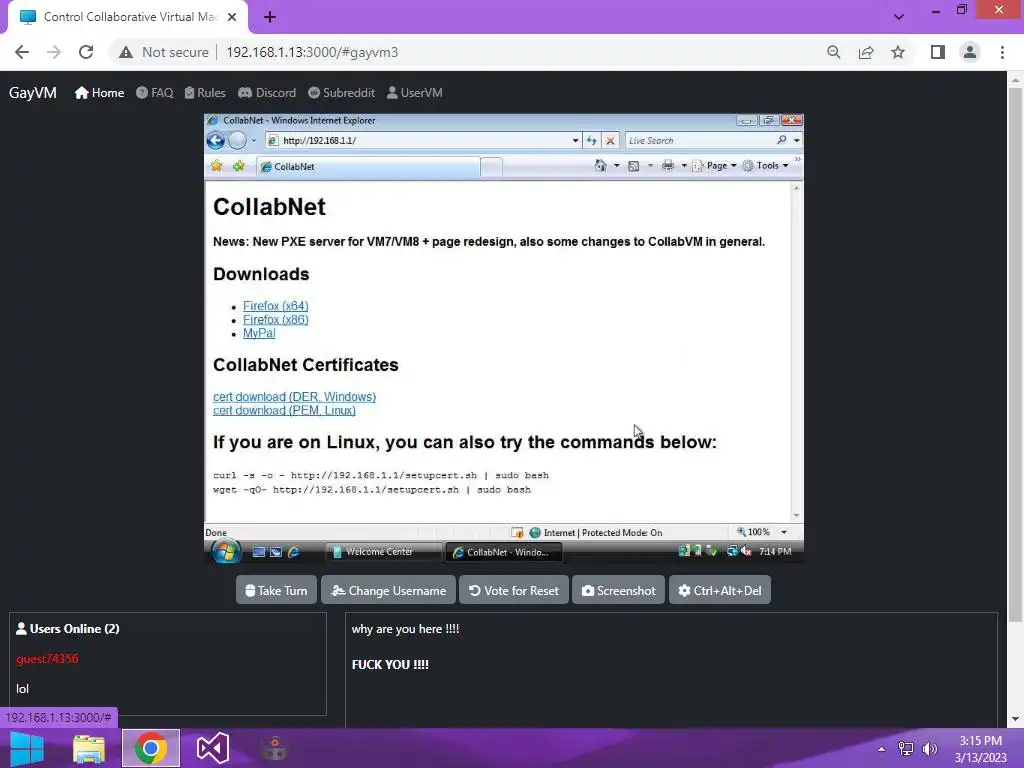Open the Chrome profile avatar
Viewport: 1024px width, 768px height.
(x=970, y=52)
